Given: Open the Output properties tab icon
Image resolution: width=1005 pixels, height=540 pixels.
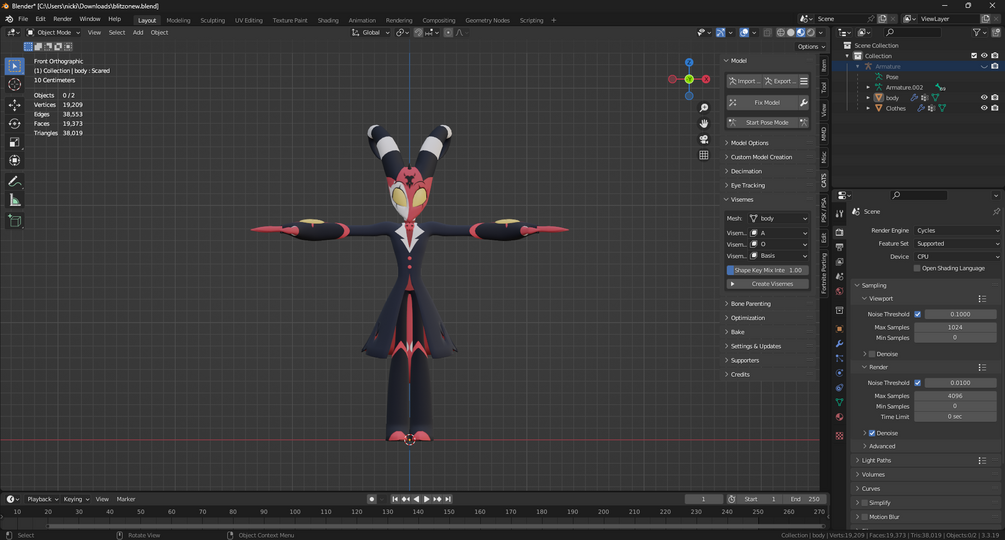Looking at the screenshot, I should tap(840, 247).
